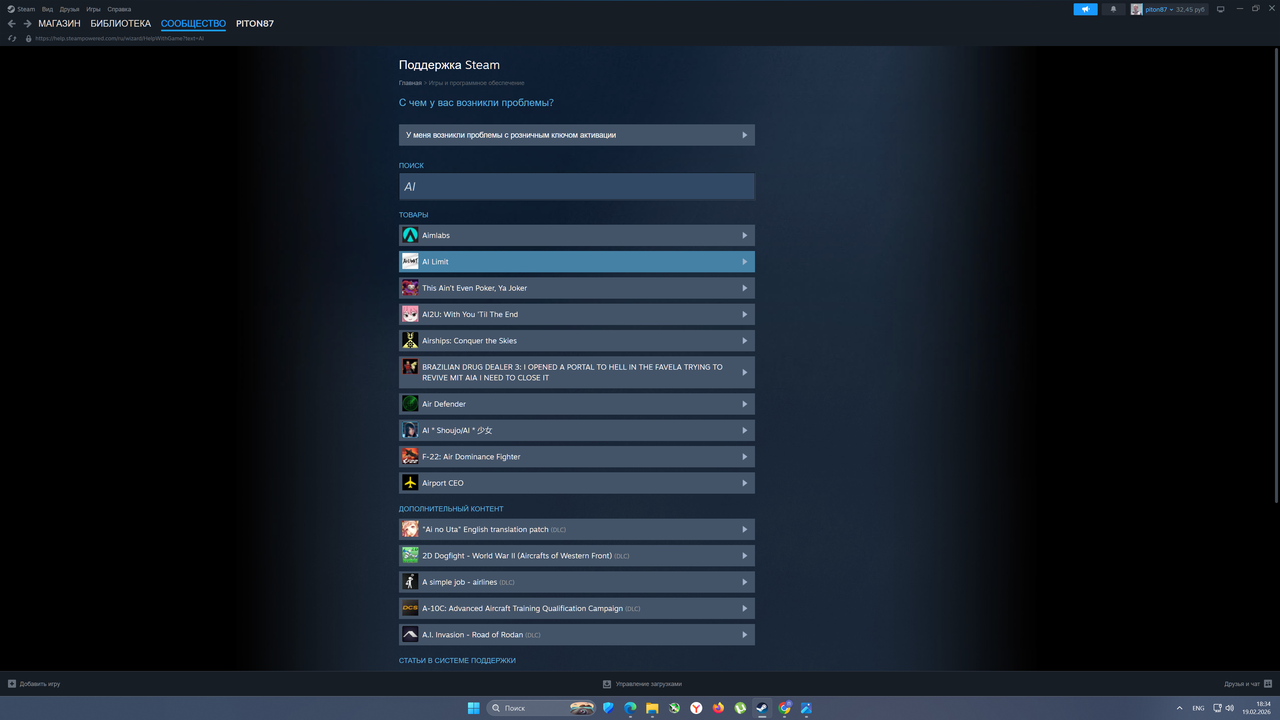Switch to Big Picture mode icon

click(1219, 9)
